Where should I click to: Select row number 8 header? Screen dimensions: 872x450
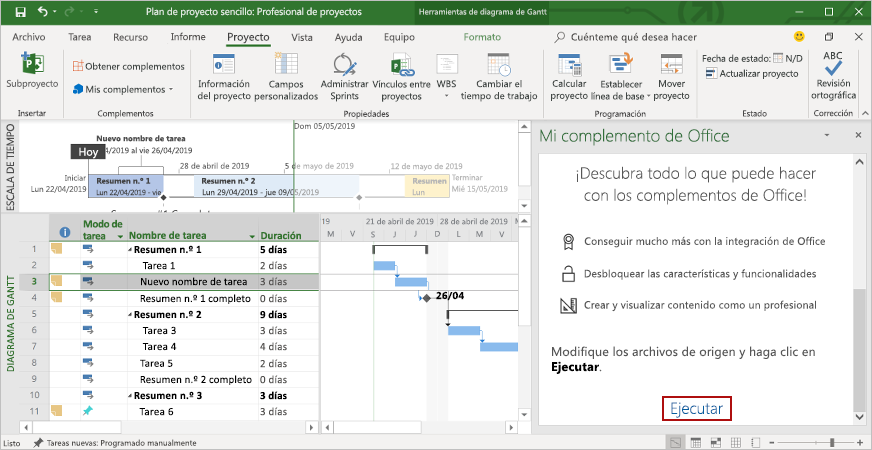[x=34, y=363]
